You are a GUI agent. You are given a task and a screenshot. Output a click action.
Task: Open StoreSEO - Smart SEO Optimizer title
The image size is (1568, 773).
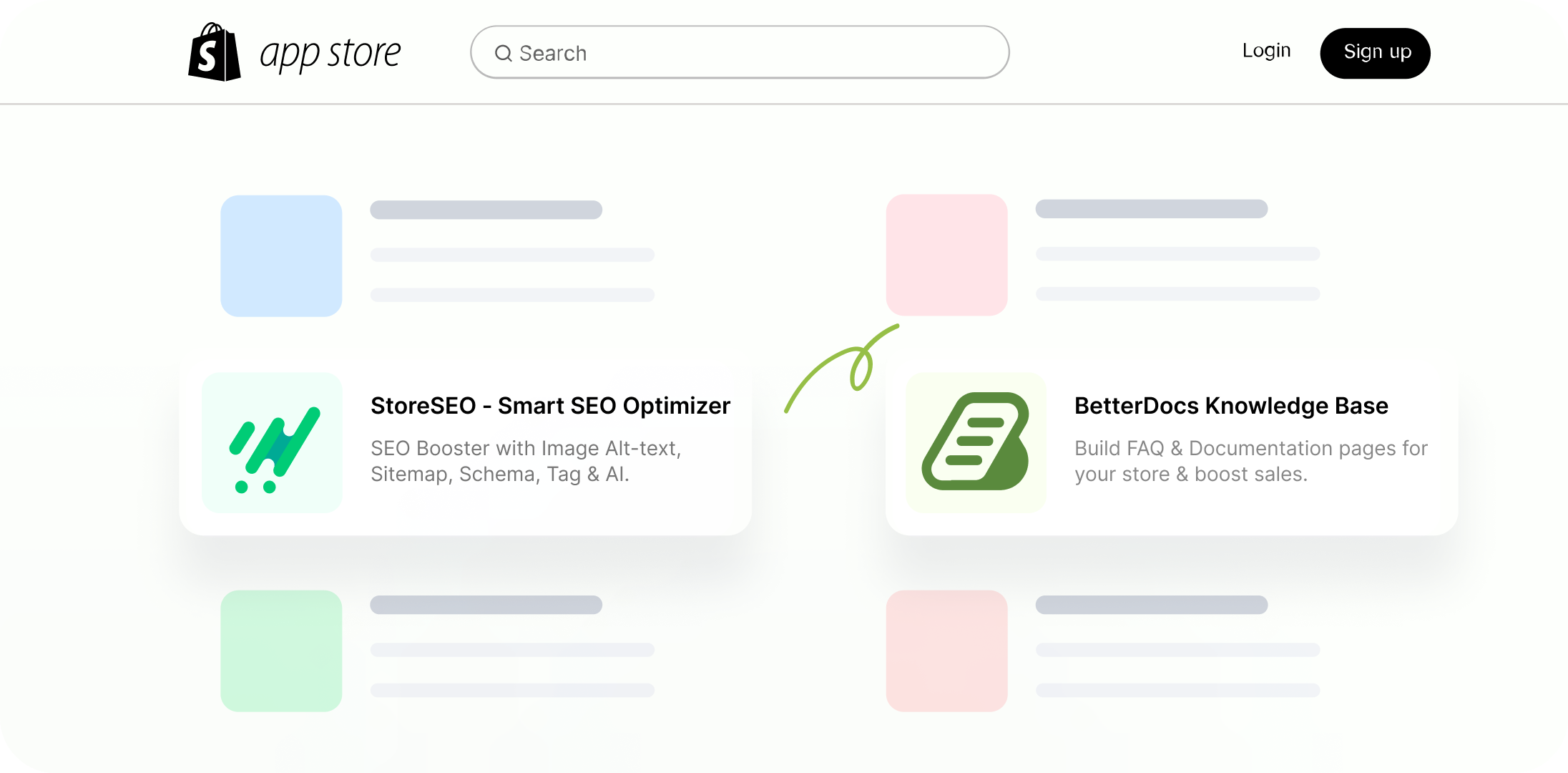pos(550,406)
